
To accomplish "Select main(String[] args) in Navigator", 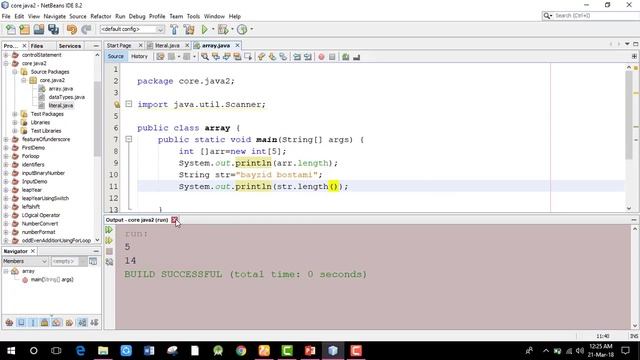I will [52, 280].
